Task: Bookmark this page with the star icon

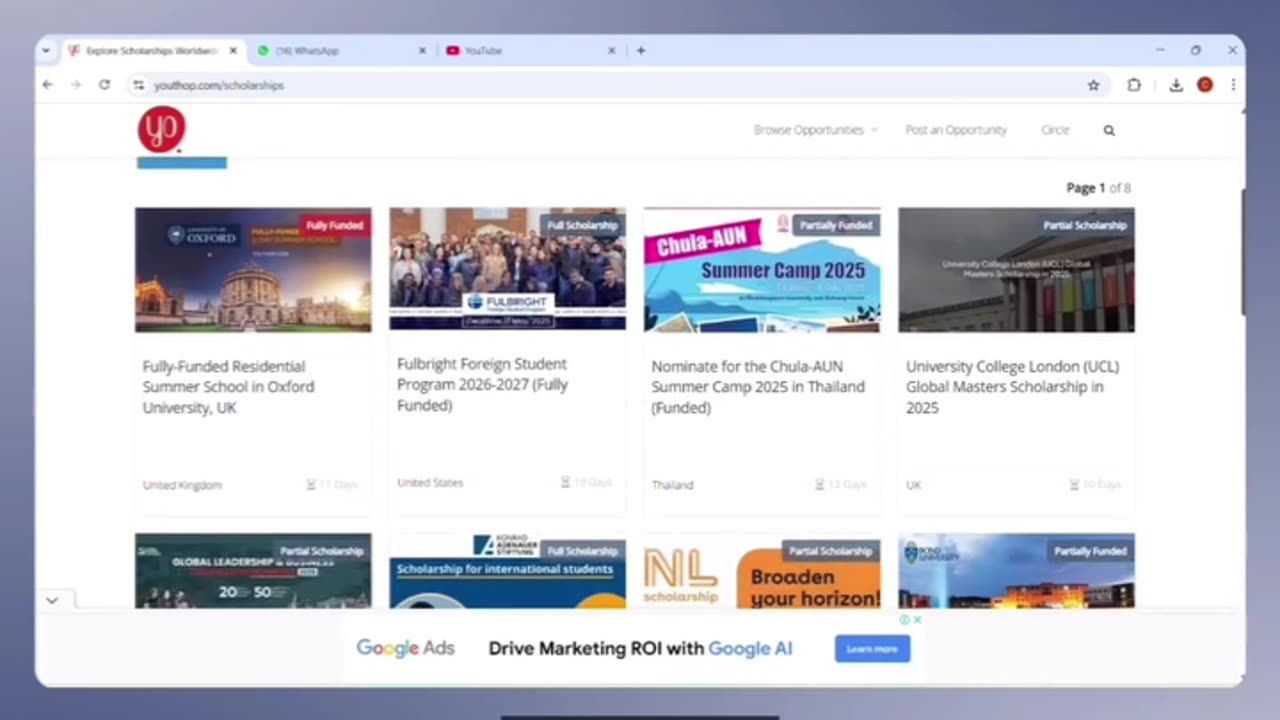Action: click(1093, 85)
